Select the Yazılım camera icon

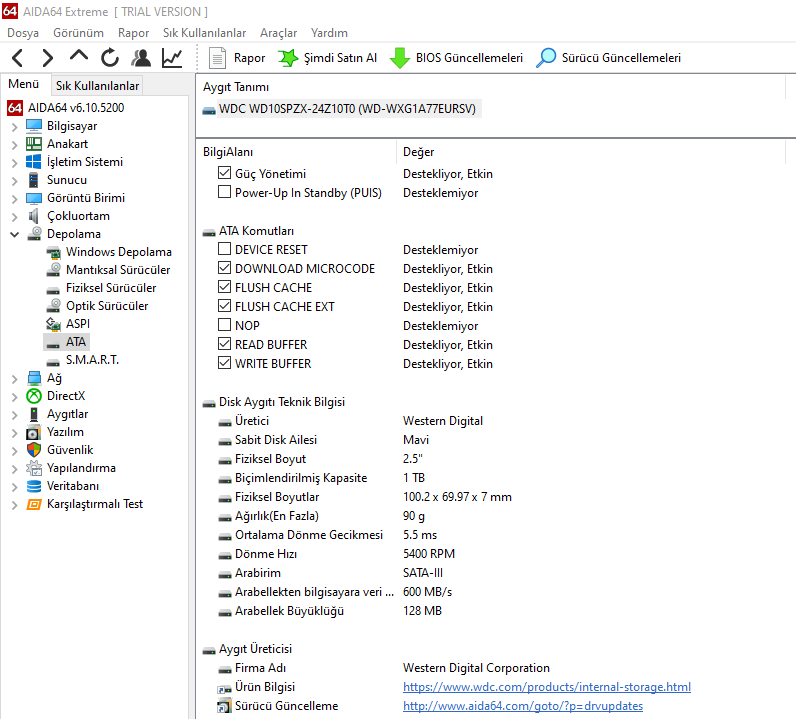(x=34, y=432)
